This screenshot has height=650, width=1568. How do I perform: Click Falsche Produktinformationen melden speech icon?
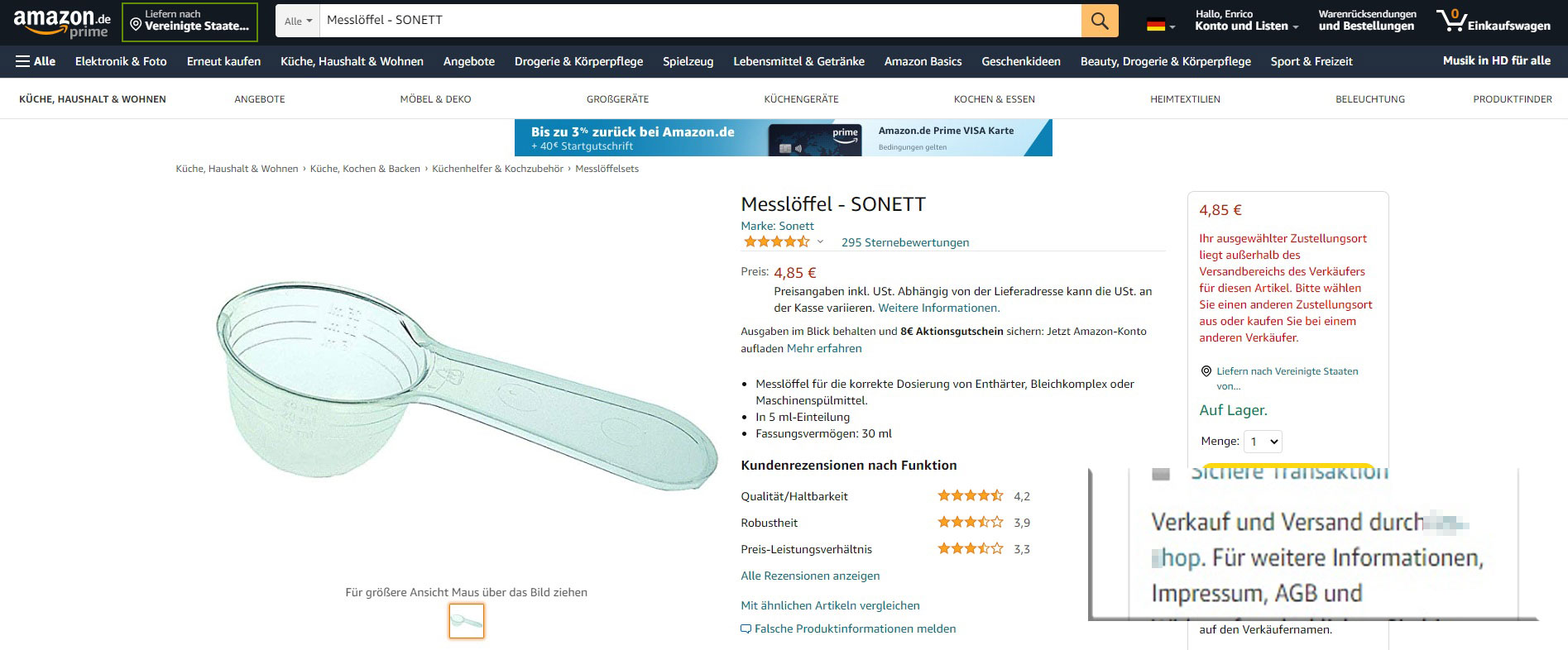(746, 629)
